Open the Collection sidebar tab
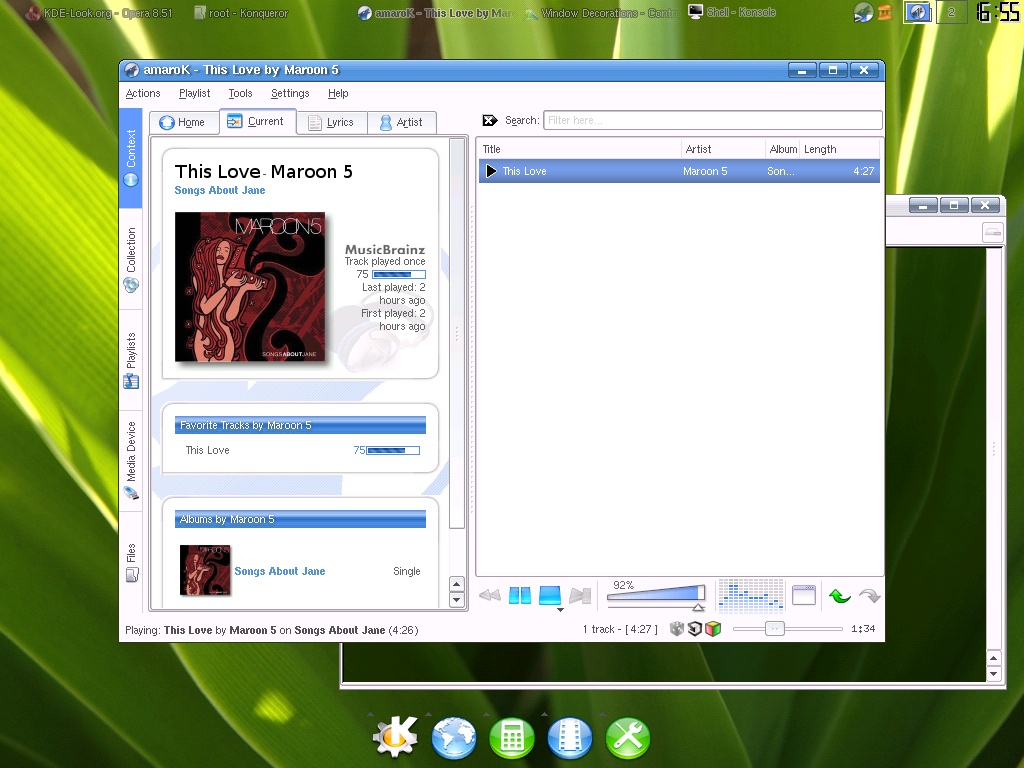This screenshot has height=768, width=1024. pos(131,259)
